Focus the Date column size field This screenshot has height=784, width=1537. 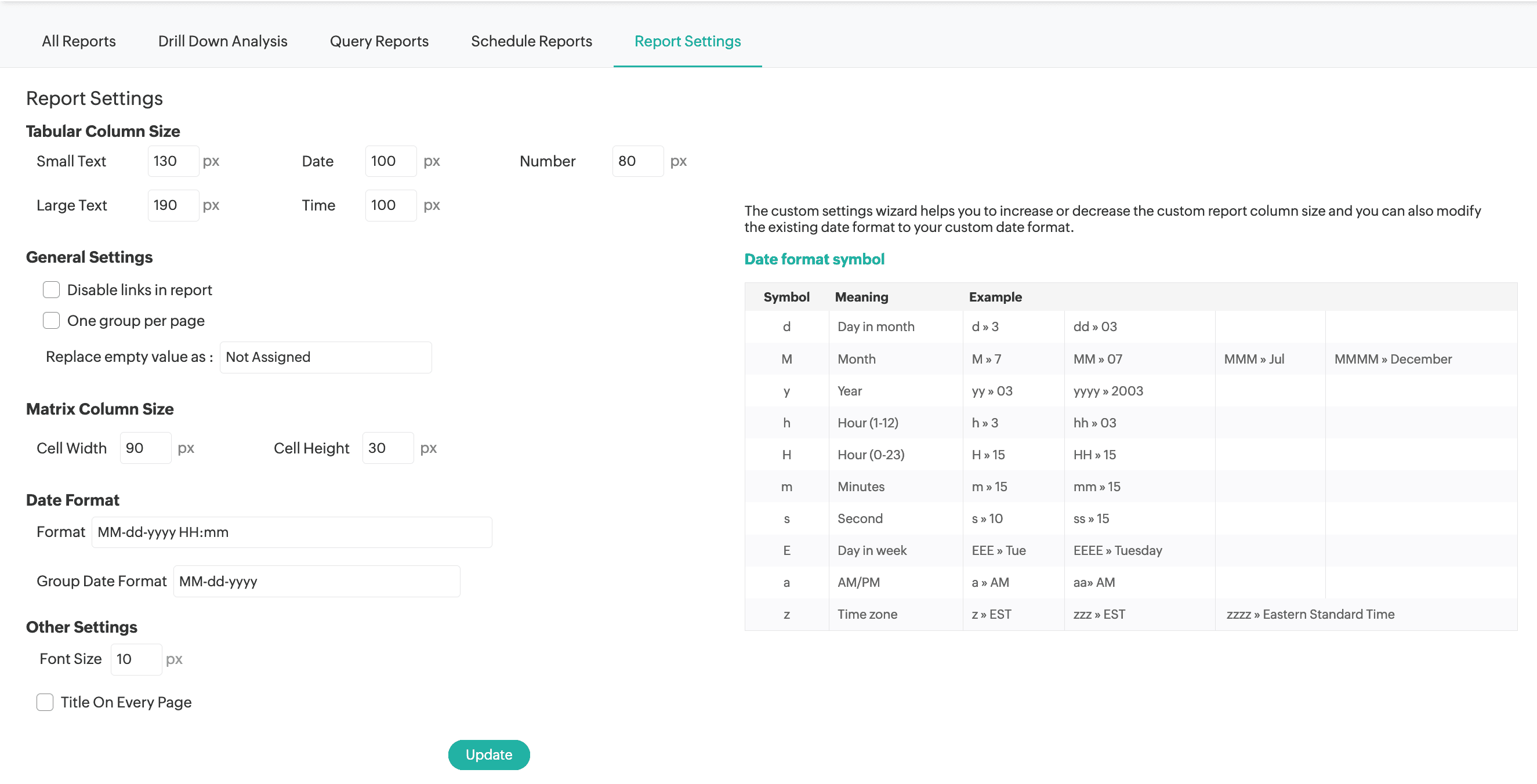390,161
